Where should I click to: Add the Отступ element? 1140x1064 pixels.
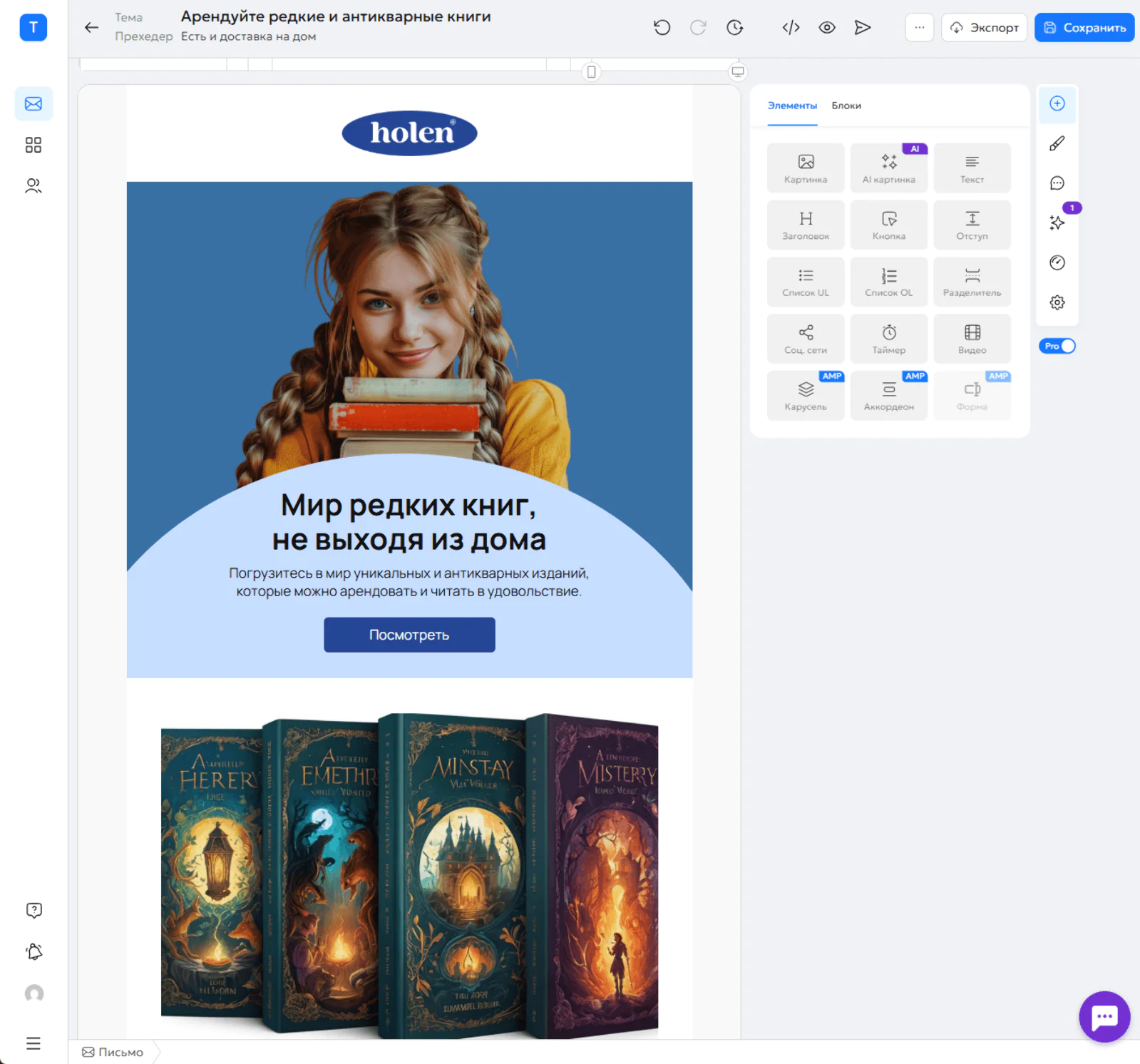[x=972, y=225]
